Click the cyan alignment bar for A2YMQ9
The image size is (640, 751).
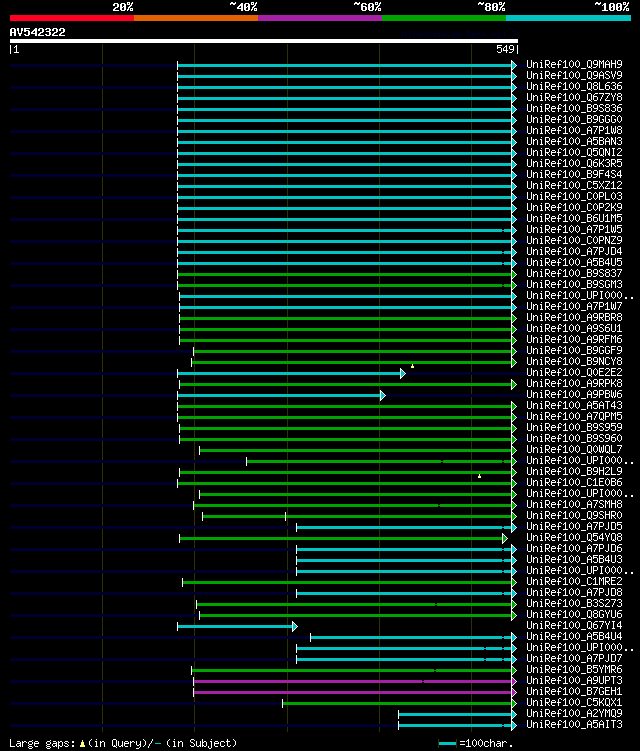[x=455, y=715]
